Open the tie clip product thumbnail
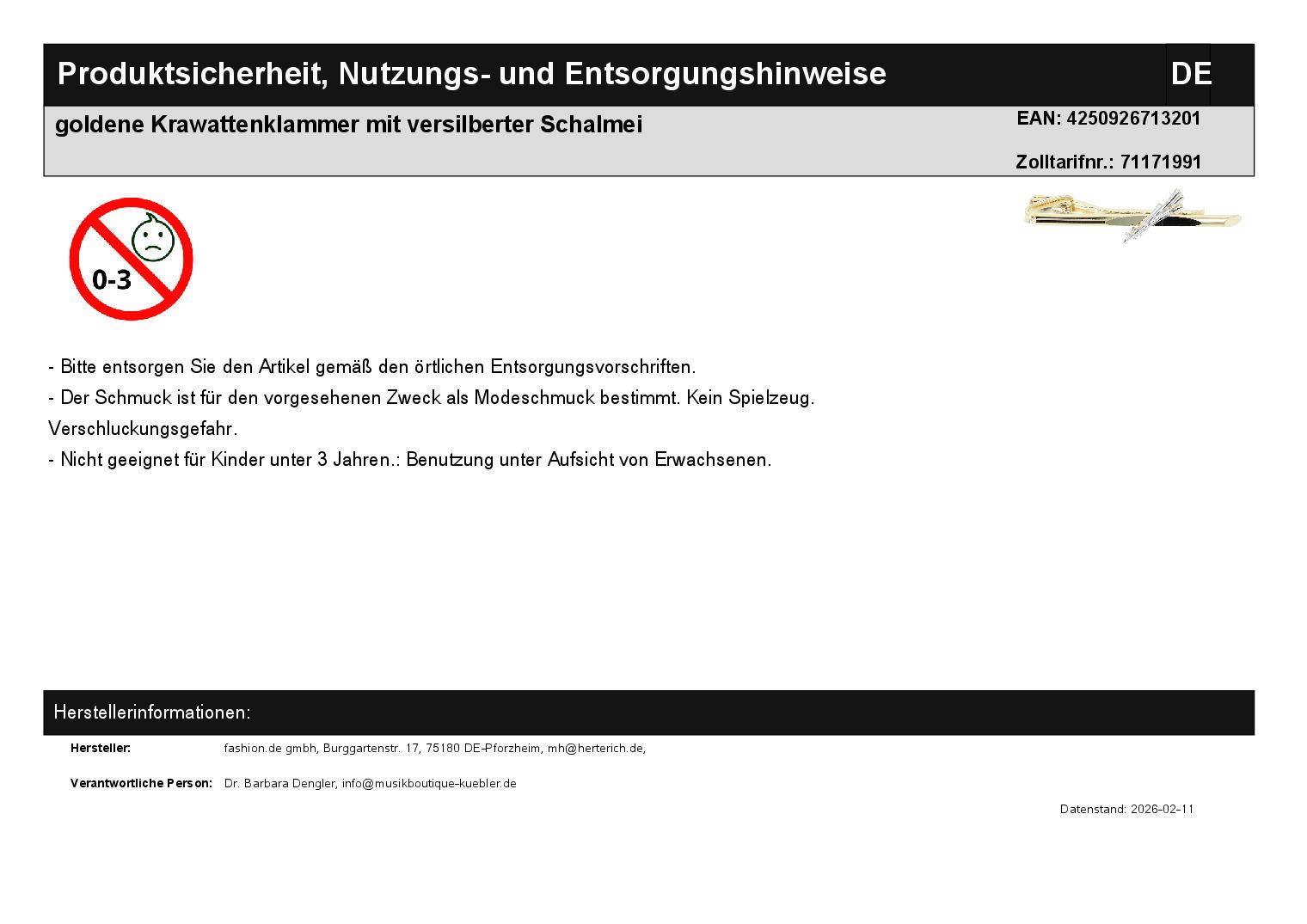Viewport: 1307px width, 924px height. (x=1132, y=215)
